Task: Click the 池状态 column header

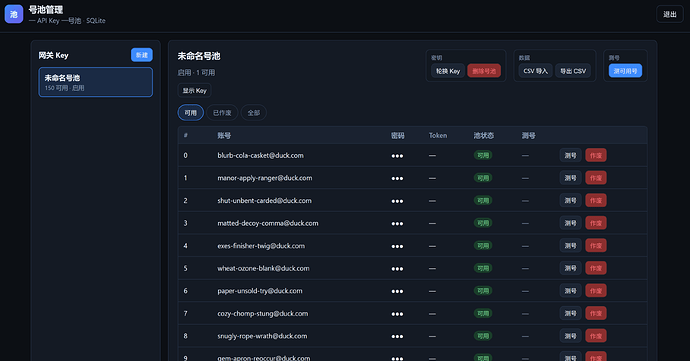Action: [484, 136]
